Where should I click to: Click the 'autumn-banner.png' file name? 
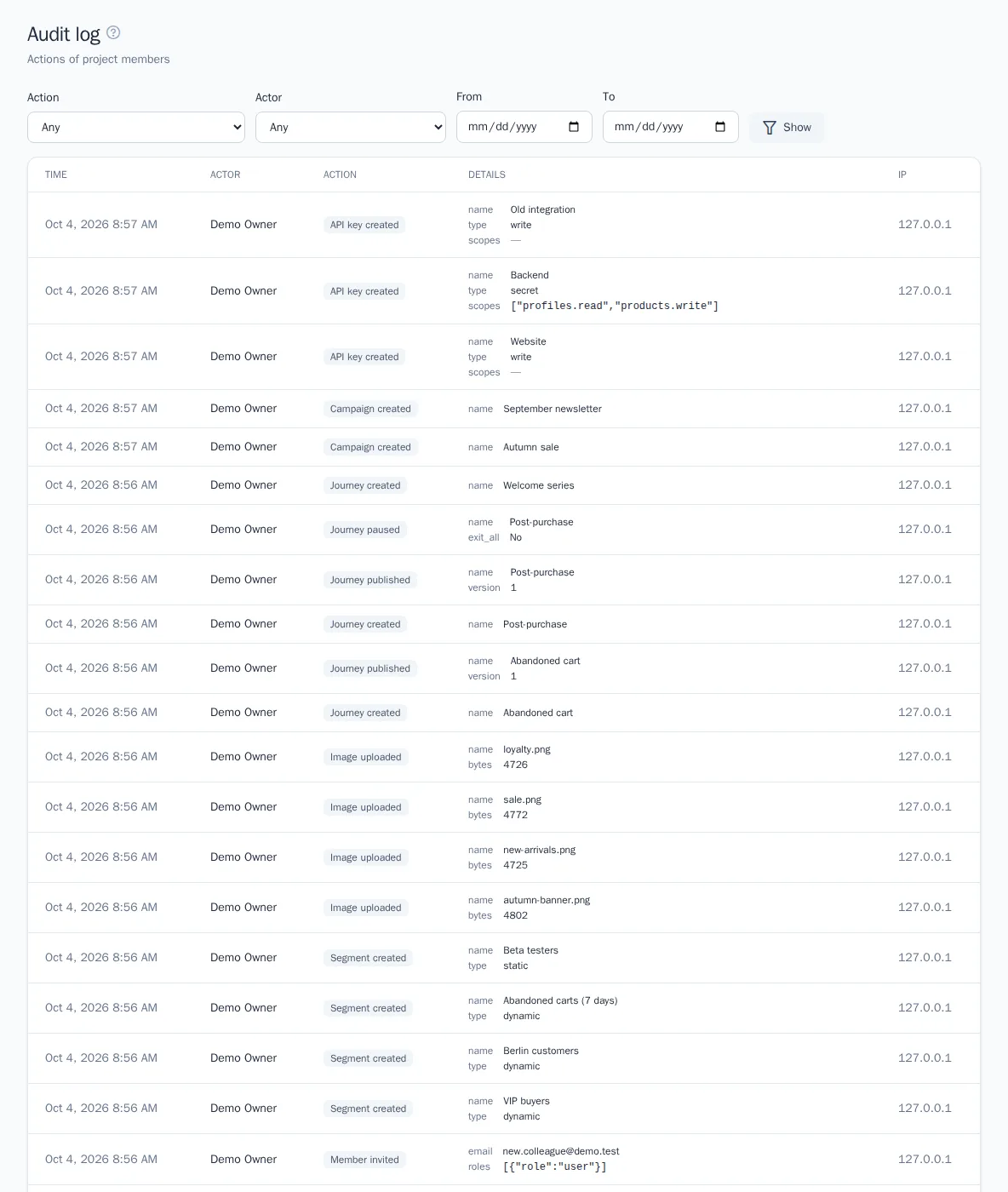click(x=547, y=900)
